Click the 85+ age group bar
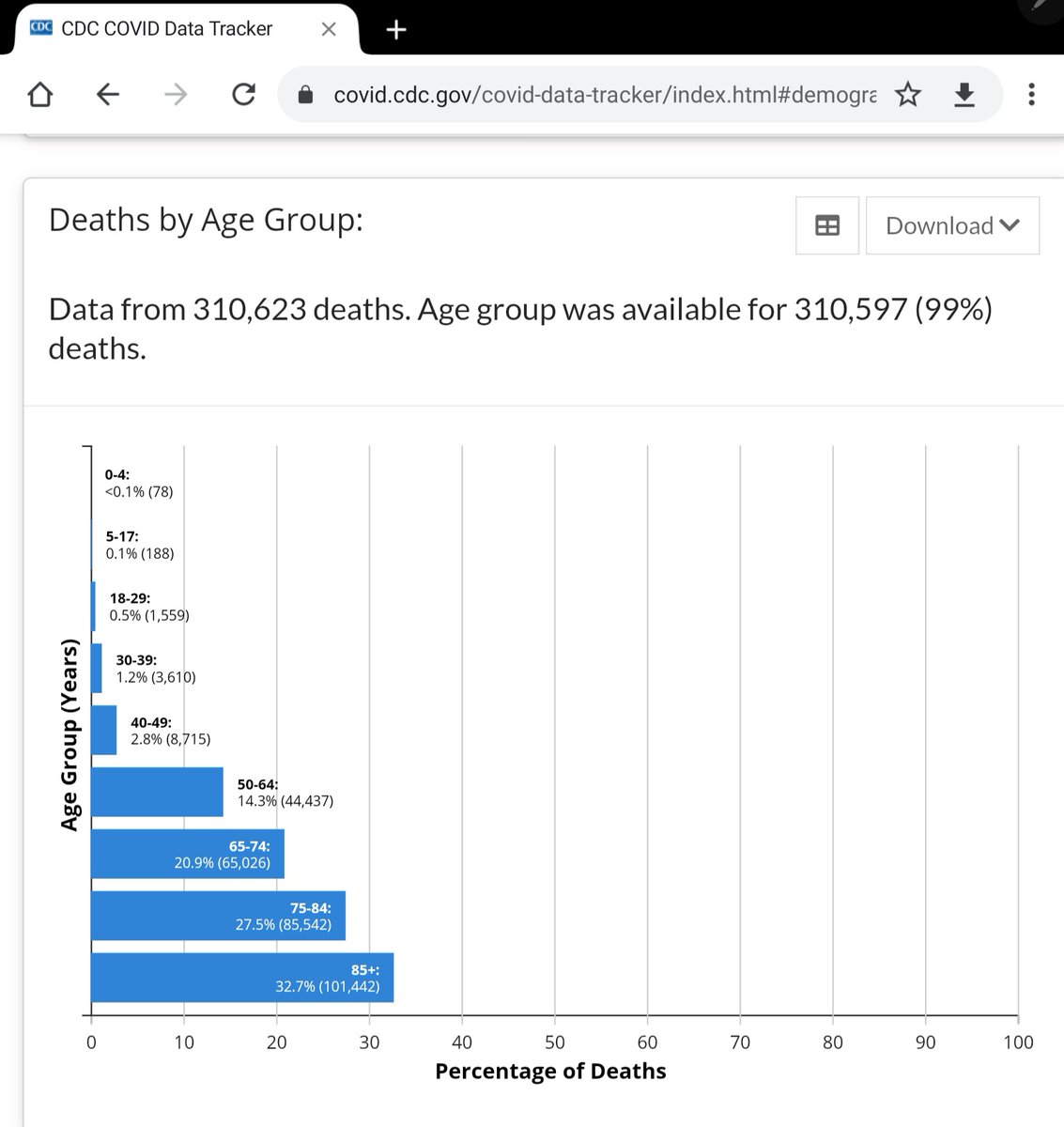The height and width of the screenshot is (1127, 1064). click(242, 978)
